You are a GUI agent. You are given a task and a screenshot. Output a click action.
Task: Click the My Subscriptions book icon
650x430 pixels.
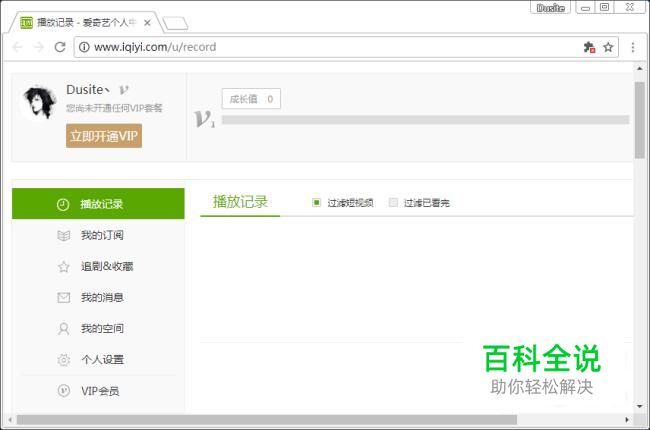(63, 236)
